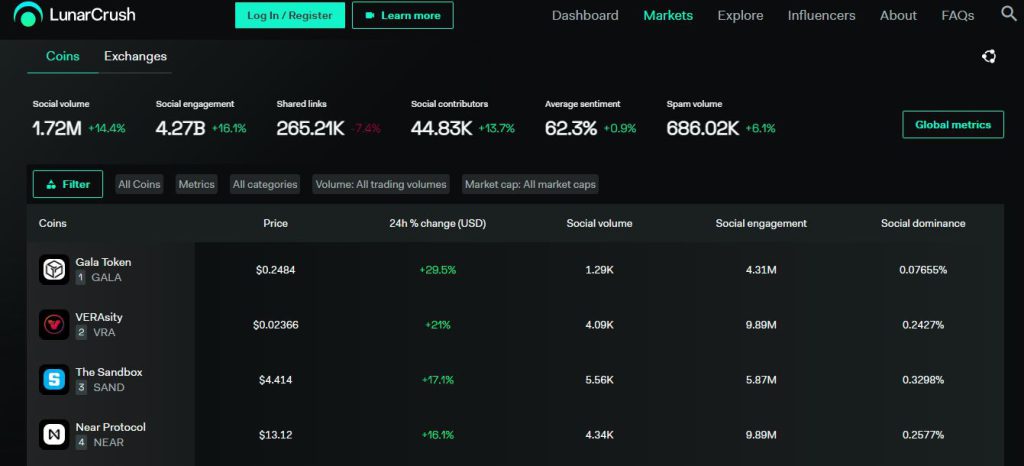Image resolution: width=1024 pixels, height=466 pixels.
Task: Sort by the Coins column header
Action: pyautogui.click(x=52, y=223)
